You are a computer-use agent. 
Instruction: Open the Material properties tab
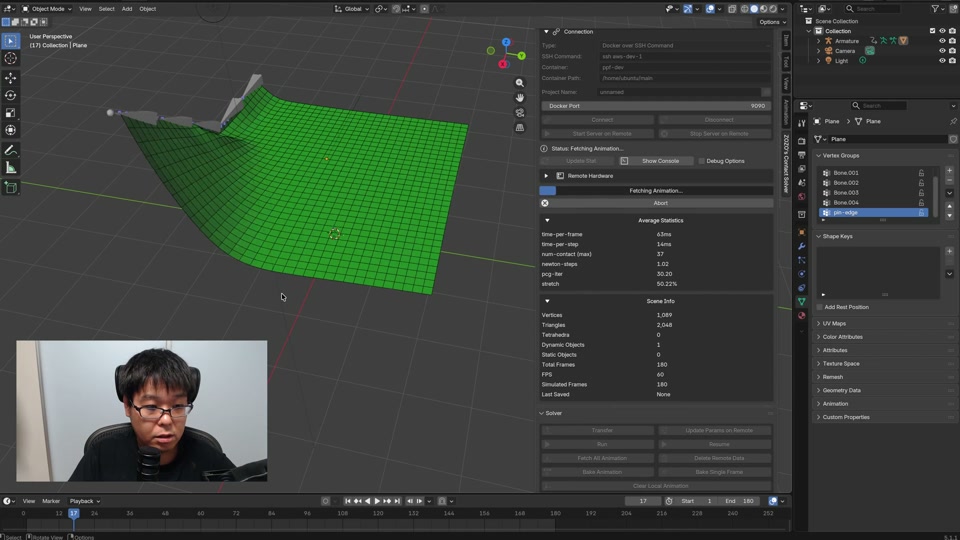802,315
